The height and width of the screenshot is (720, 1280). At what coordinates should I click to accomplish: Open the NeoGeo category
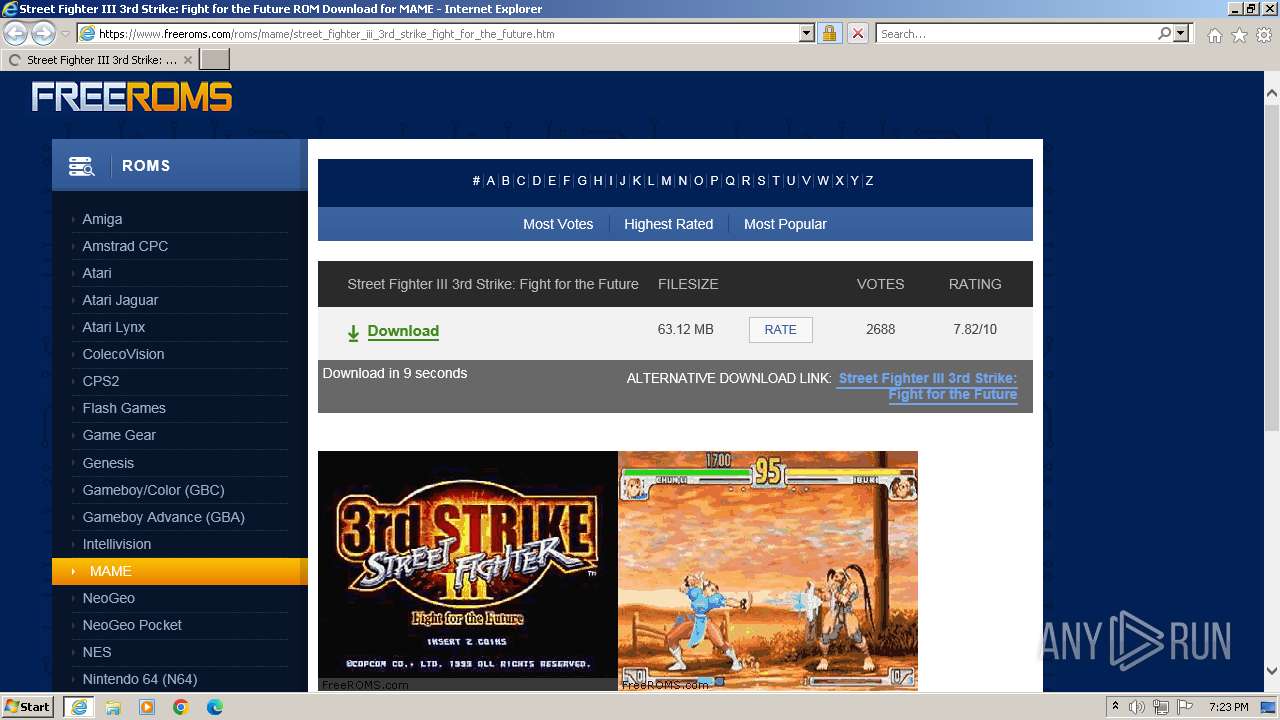108,598
